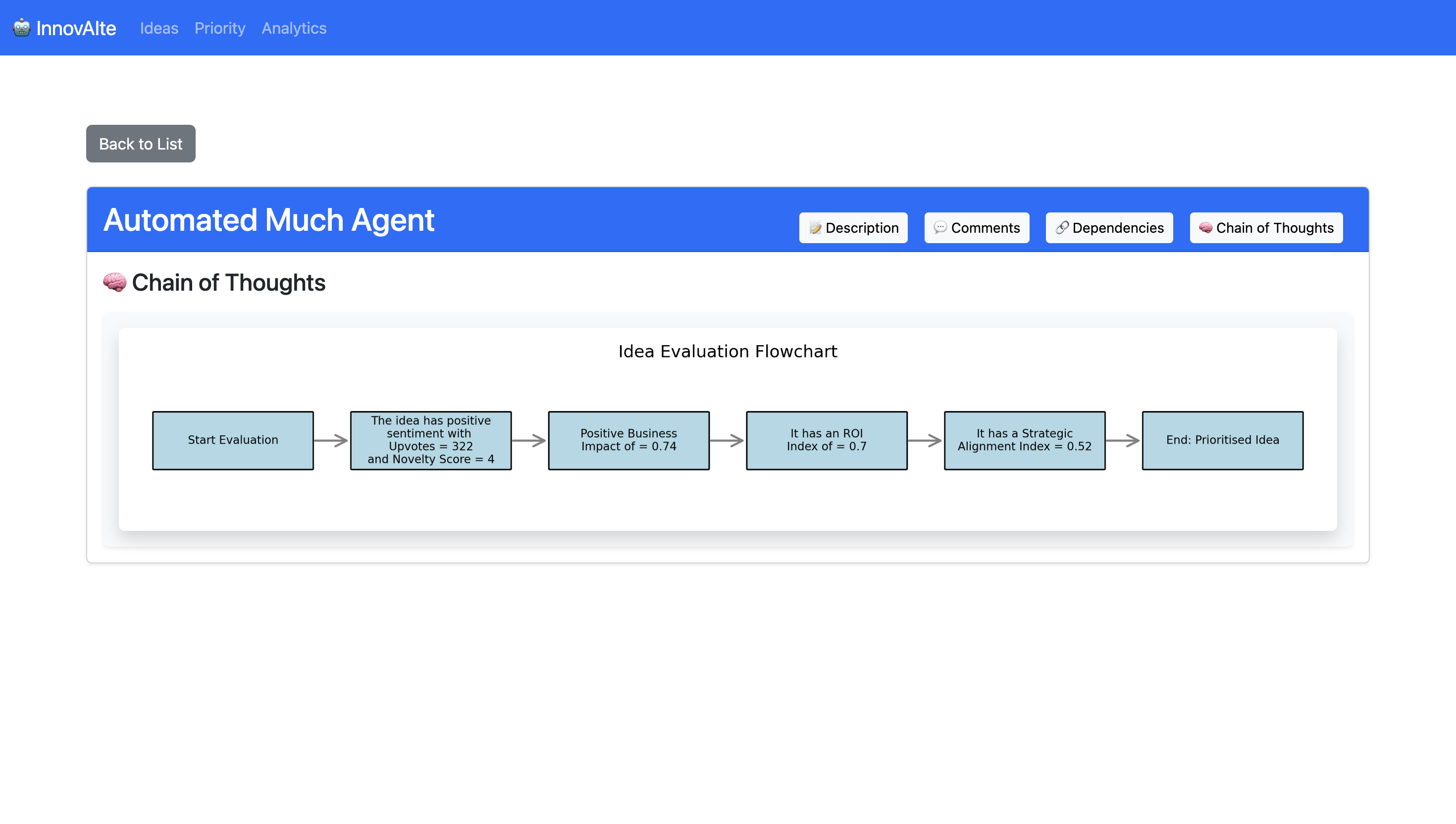Click the brain icon beside the Chain of Thoughts heading

coord(114,282)
